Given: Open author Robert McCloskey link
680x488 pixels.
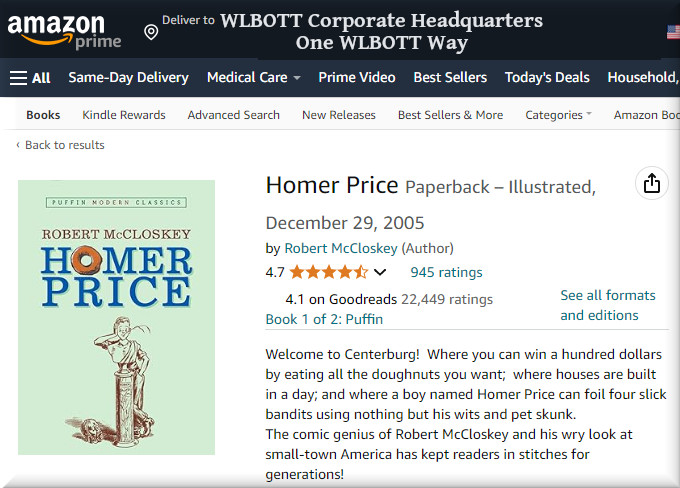Looking at the screenshot, I should point(341,248).
